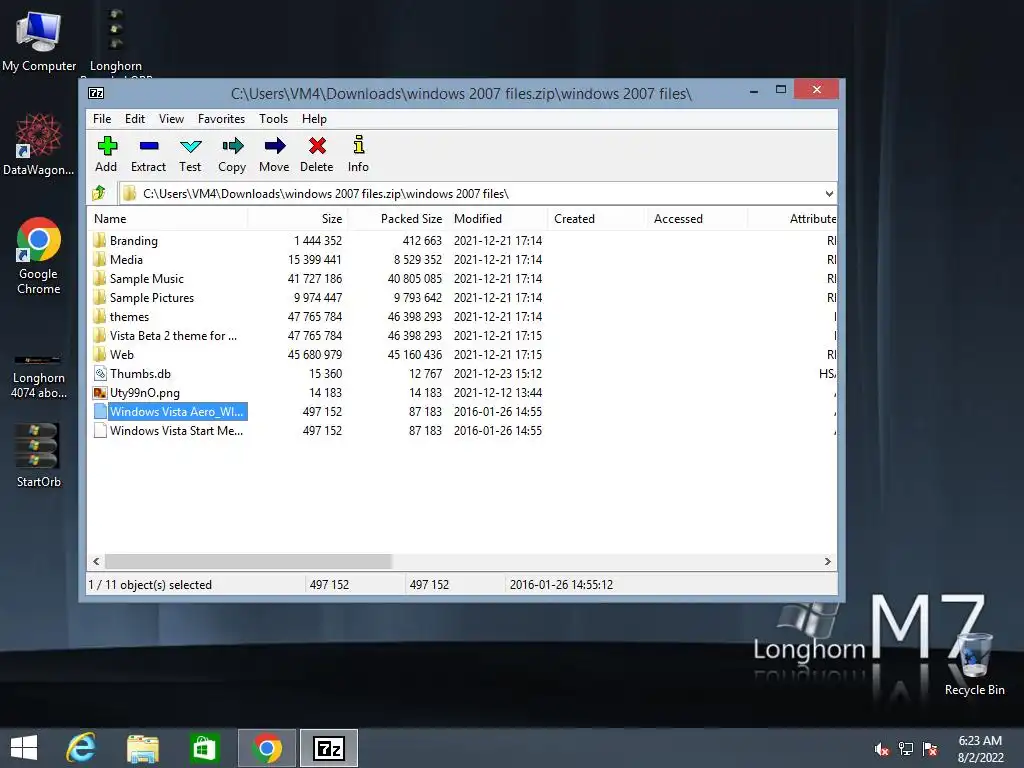Sort by the Packed Size column

pyautogui.click(x=411, y=219)
